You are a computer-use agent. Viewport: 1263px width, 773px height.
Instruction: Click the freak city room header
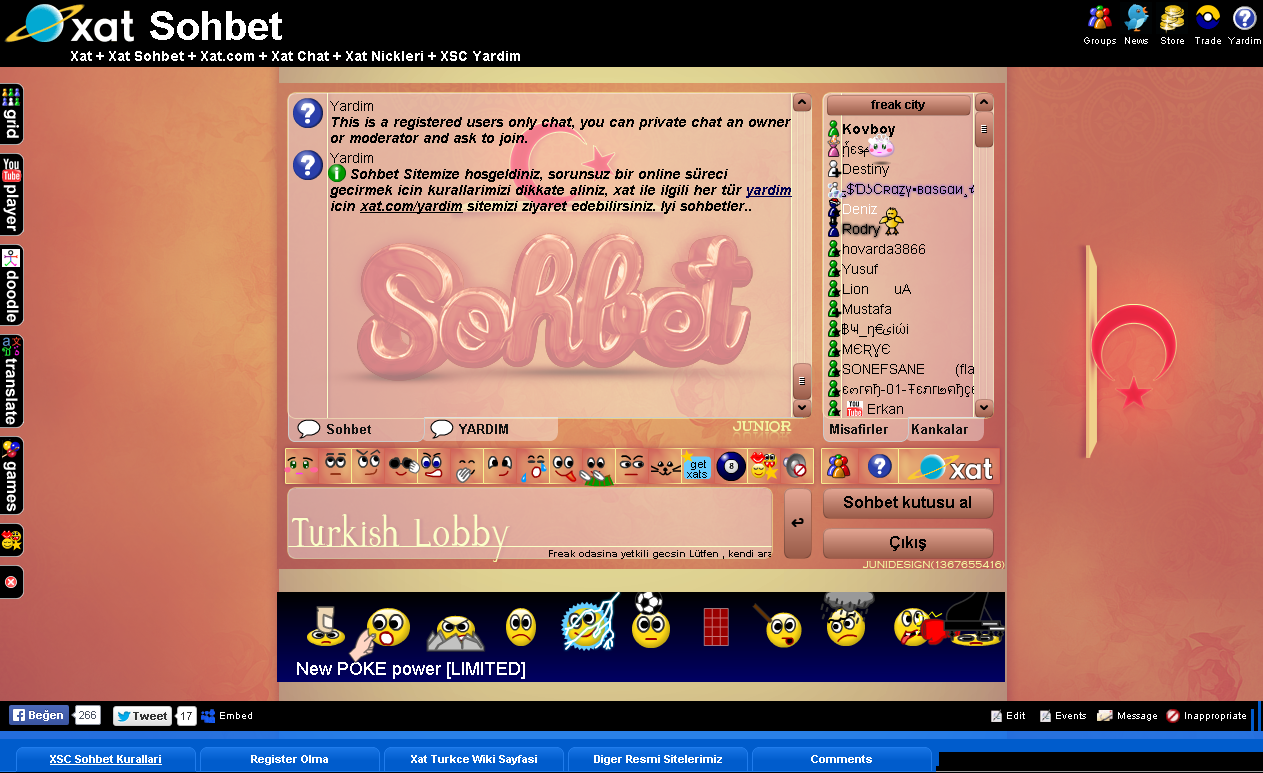[x=898, y=105]
